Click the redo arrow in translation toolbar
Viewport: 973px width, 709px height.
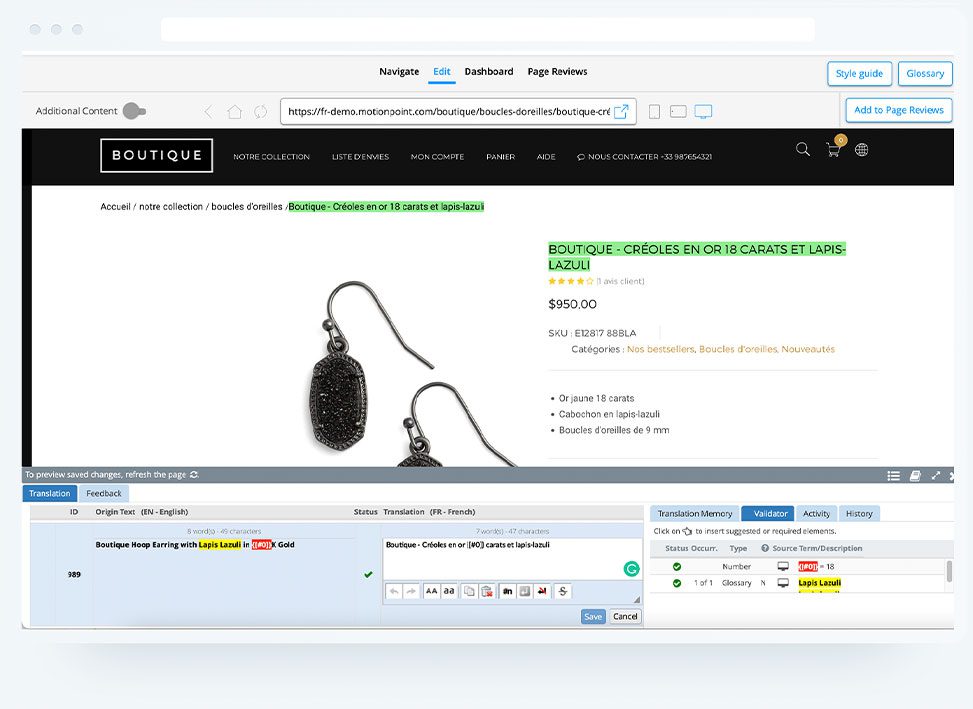[411, 591]
